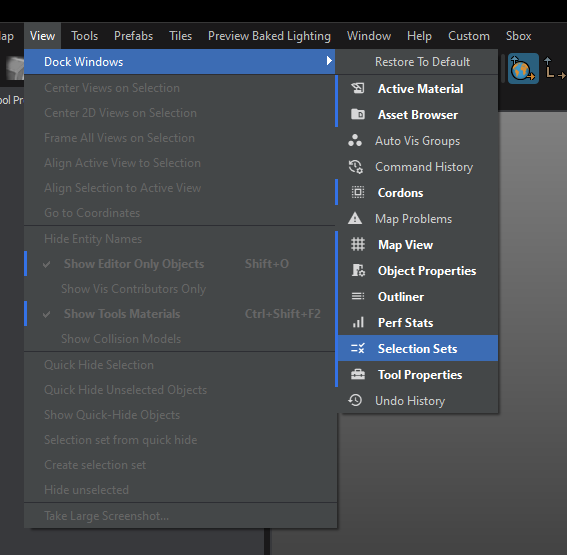This screenshot has width=567, height=555.
Task: Toggle Outliner dock window
Action: [x=417, y=297]
